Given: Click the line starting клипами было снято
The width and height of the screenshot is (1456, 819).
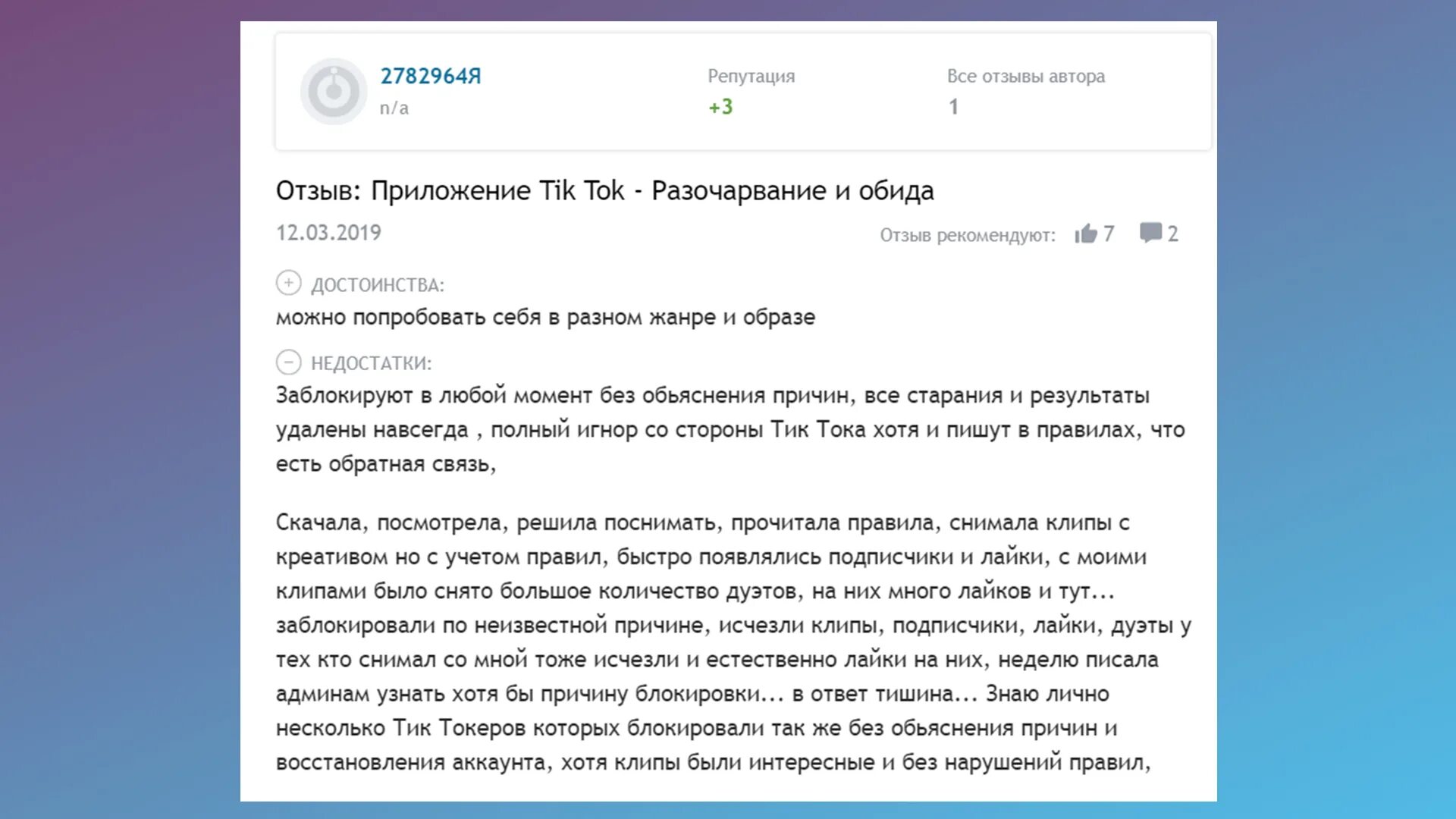Looking at the screenshot, I should pyautogui.click(x=695, y=591).
